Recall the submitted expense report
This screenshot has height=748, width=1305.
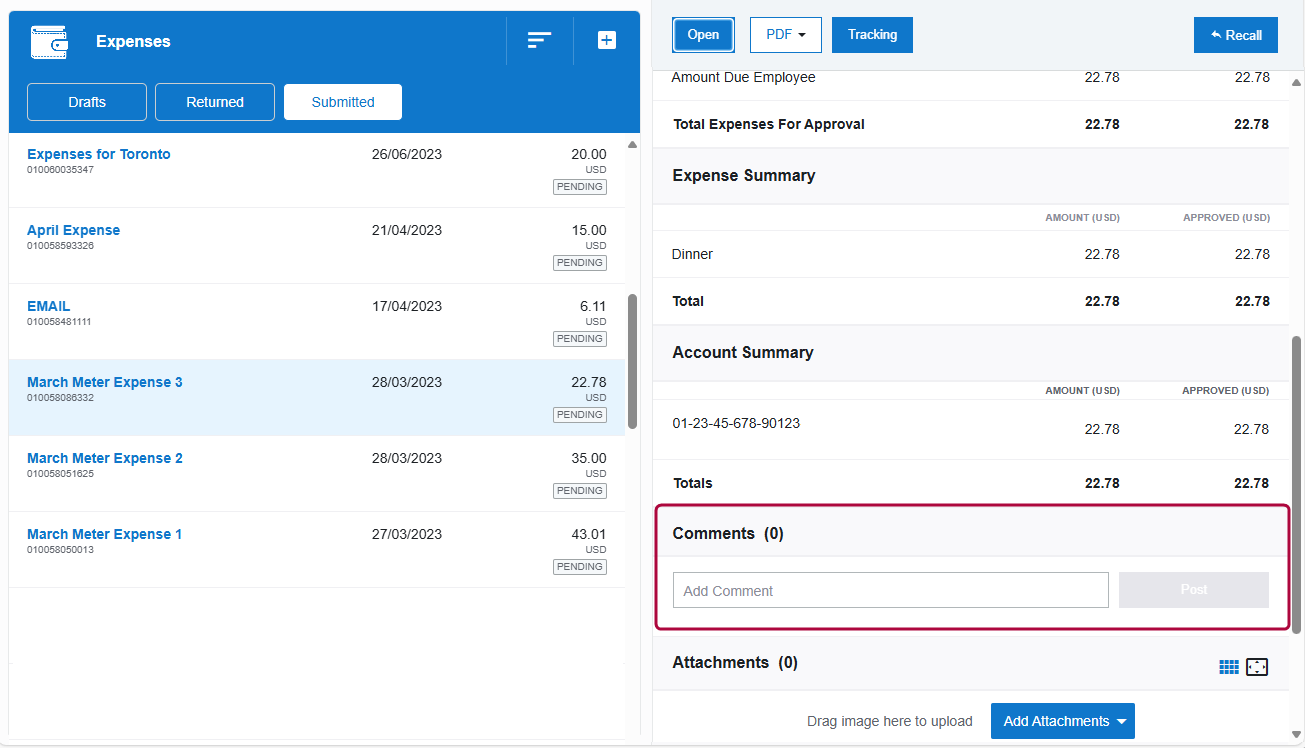point(1235,35)
